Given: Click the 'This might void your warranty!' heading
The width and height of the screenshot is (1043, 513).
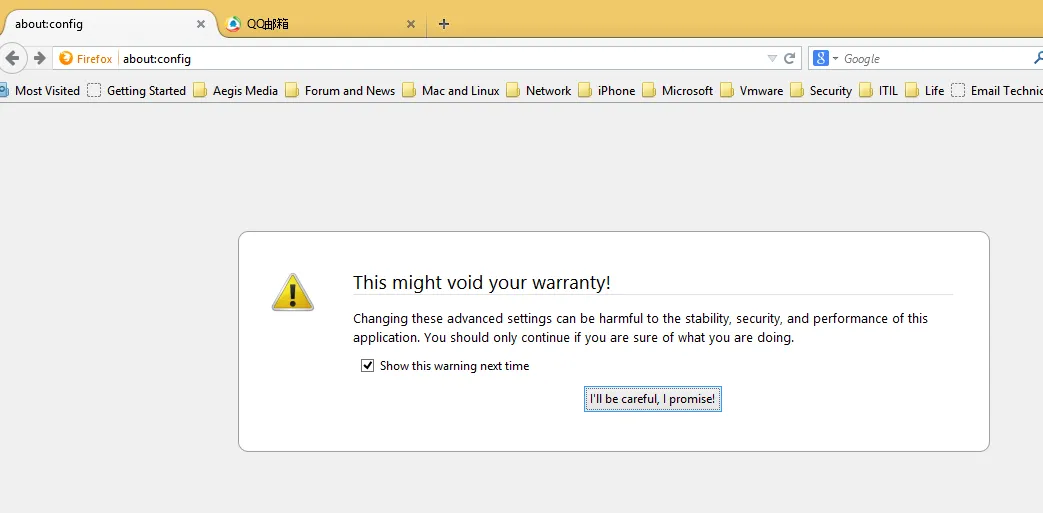Looking at the screenshot, I should pyautogui.click(x=482, y=283).
